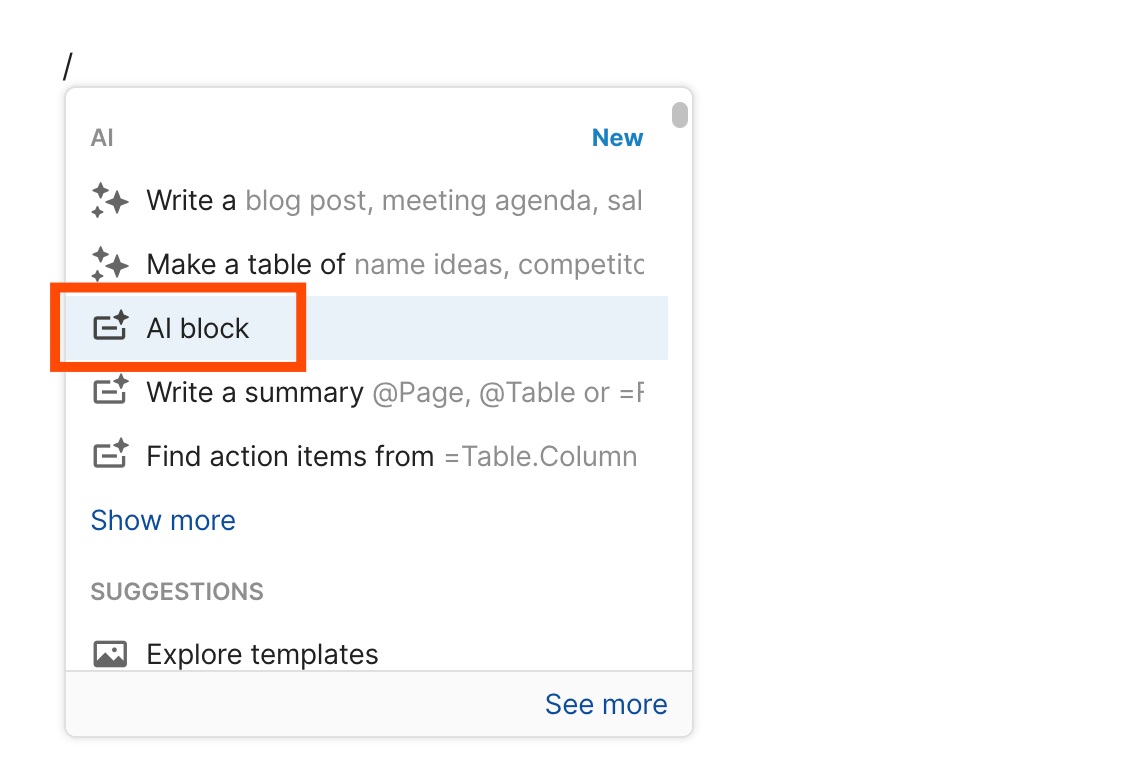The image size is (1128, 770).
Task: Select the highlighted "AI block" entry
Action: coord(198,328)
